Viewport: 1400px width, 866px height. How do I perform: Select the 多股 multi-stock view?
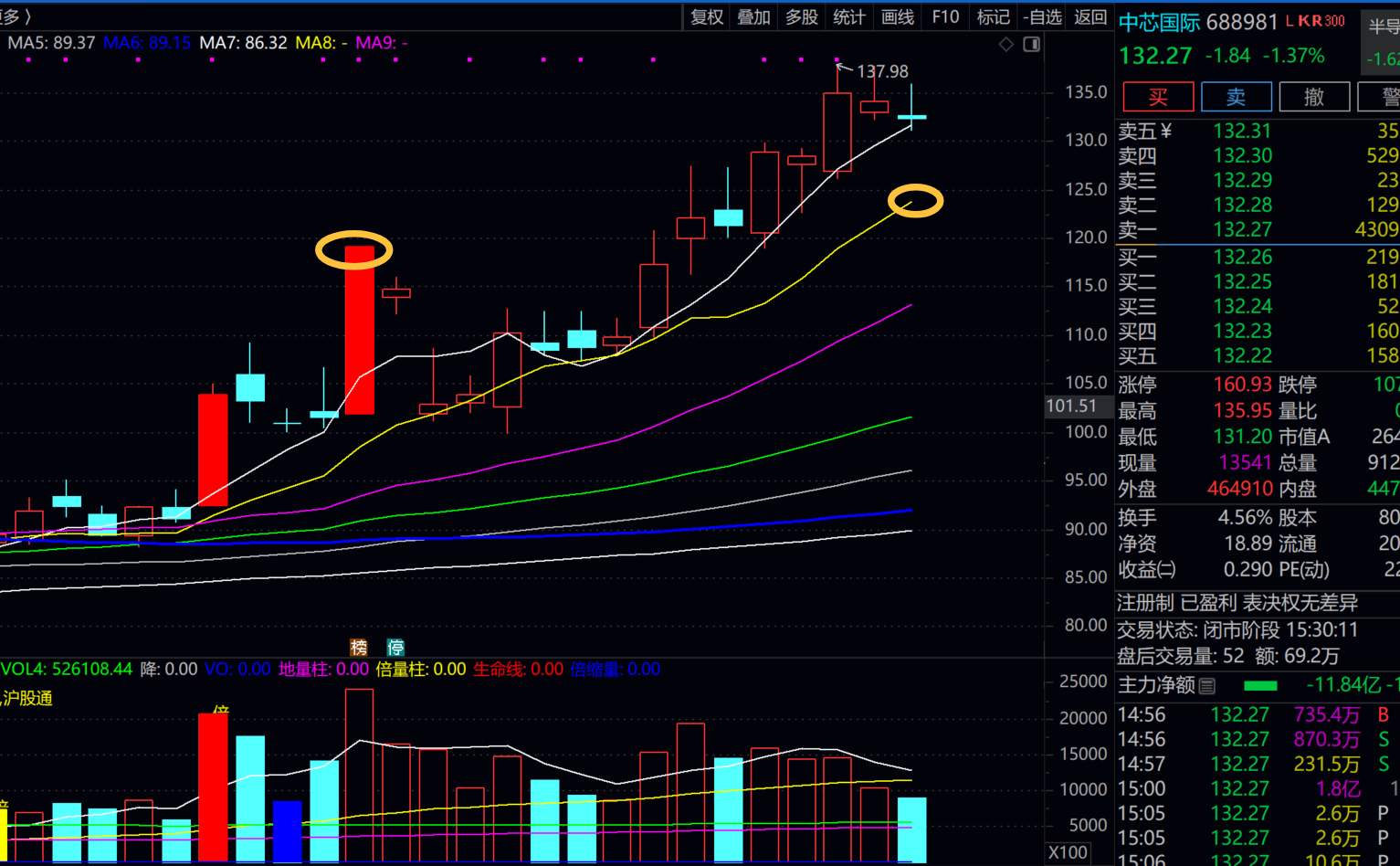click(x=802, y=16)
